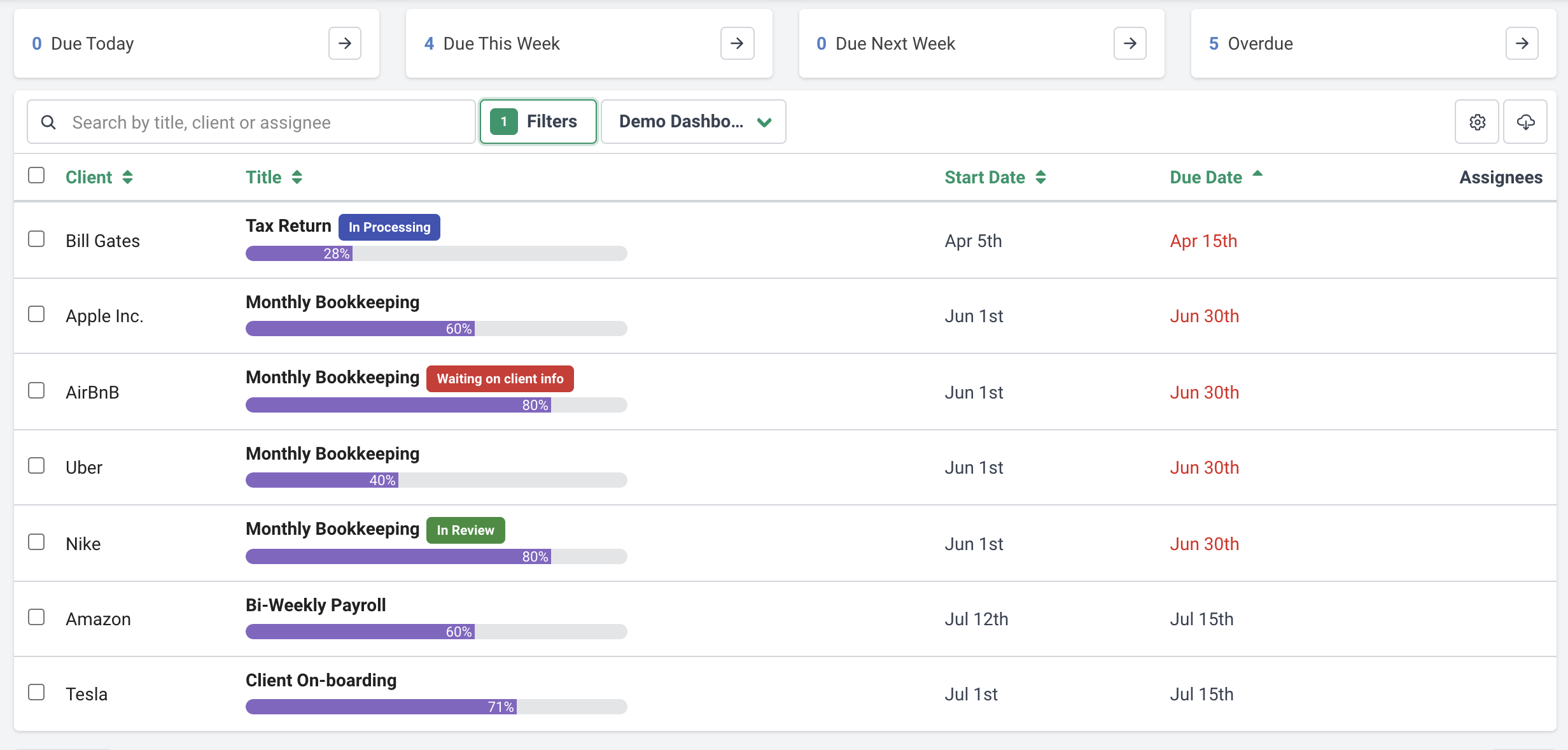Open Overdue list arrow
Image resolution: width=1568 pixels, height=750 pixels.
tap(1522, 43)
